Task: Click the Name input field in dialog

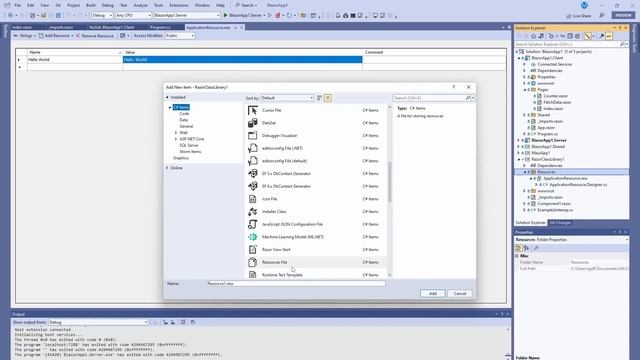Action: [296, 283]
